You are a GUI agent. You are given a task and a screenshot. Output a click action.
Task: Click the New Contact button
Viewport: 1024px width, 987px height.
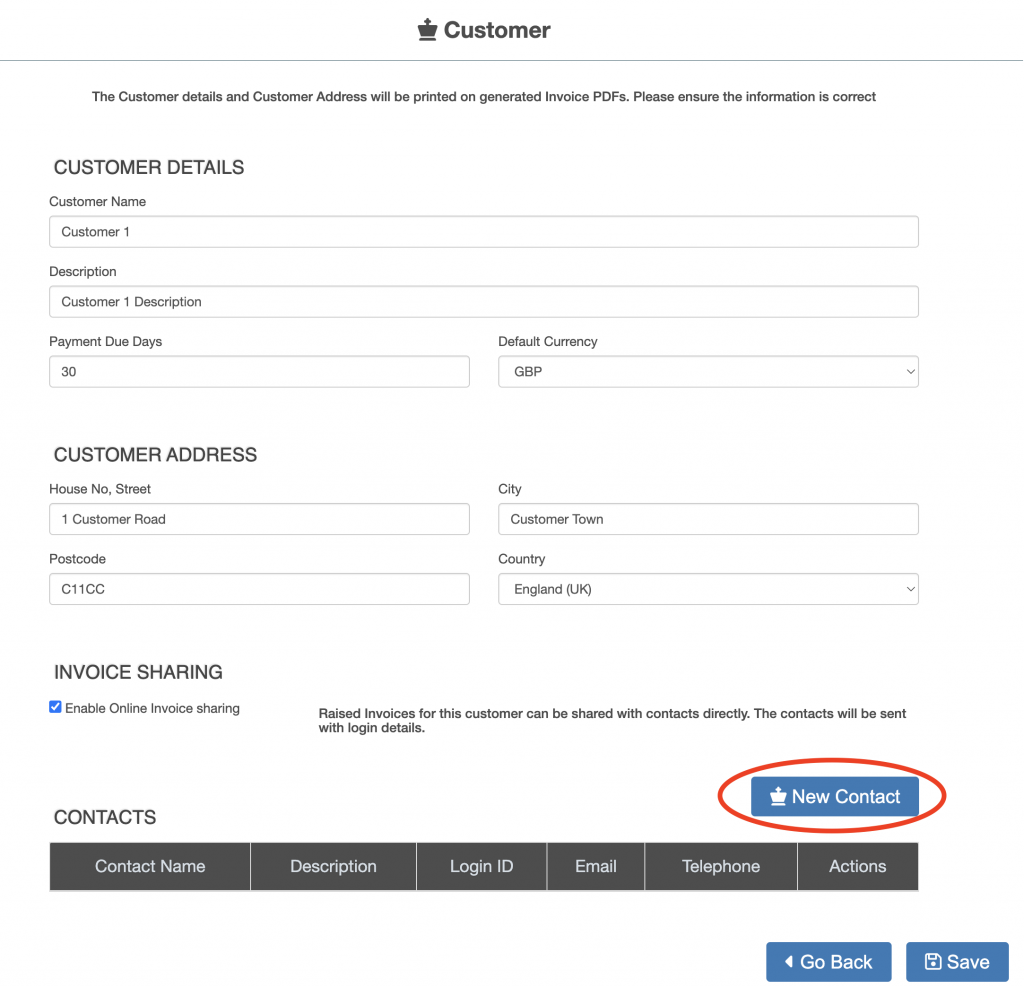coord(834,796)
